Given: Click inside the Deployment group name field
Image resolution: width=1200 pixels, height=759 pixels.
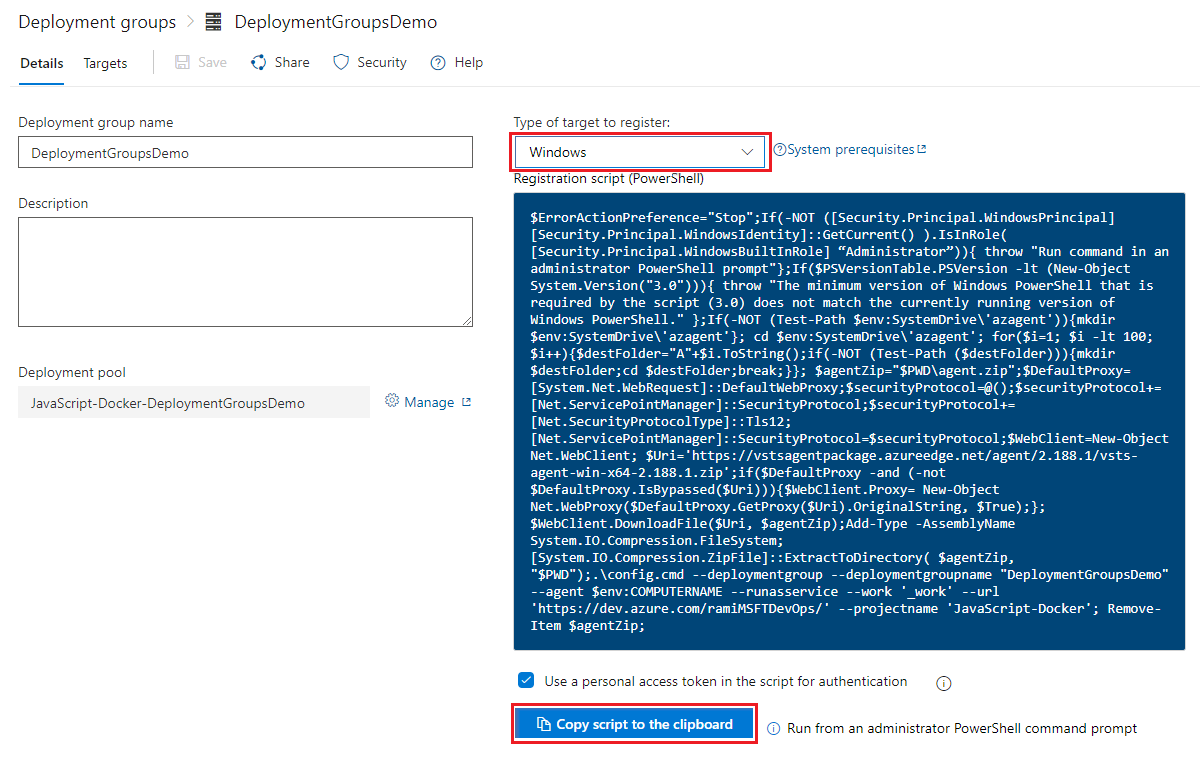Looking at the screenshot, I should click(x=245, y=151).
